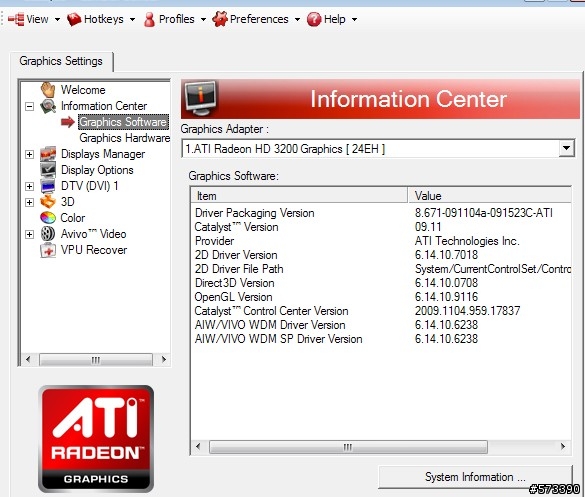Click the Provider row label
Image resolution: width=585 pixels, height=497 pixels.
point(215,241)
